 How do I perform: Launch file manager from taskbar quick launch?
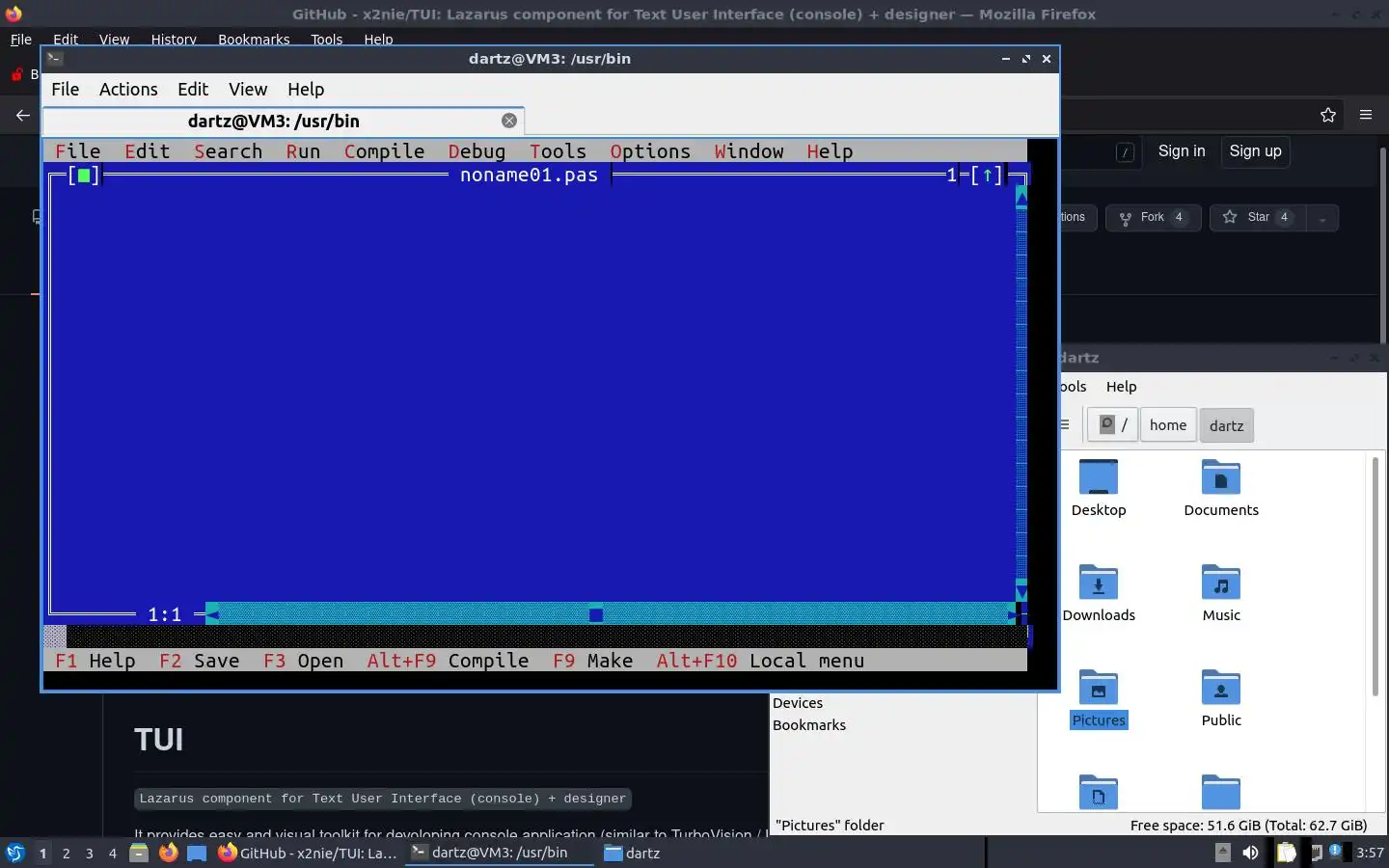pyautogui.click(x=139, y=853)
